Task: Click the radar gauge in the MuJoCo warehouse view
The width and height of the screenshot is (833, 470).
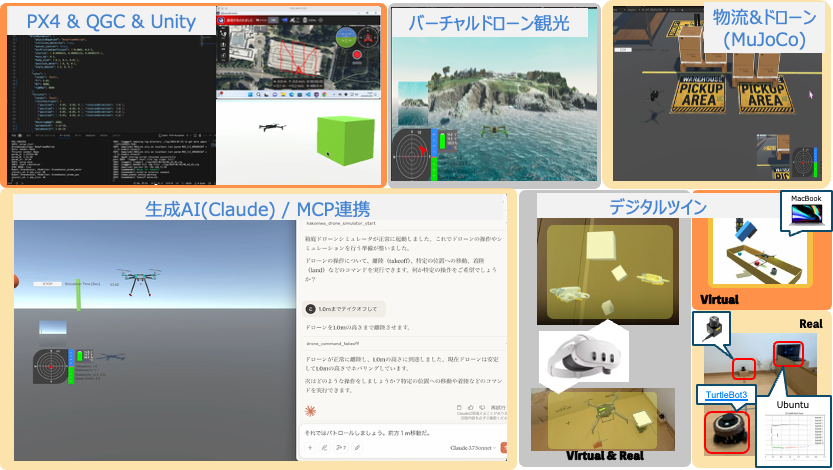Action: pyautogui.click(x=803, y=163)
